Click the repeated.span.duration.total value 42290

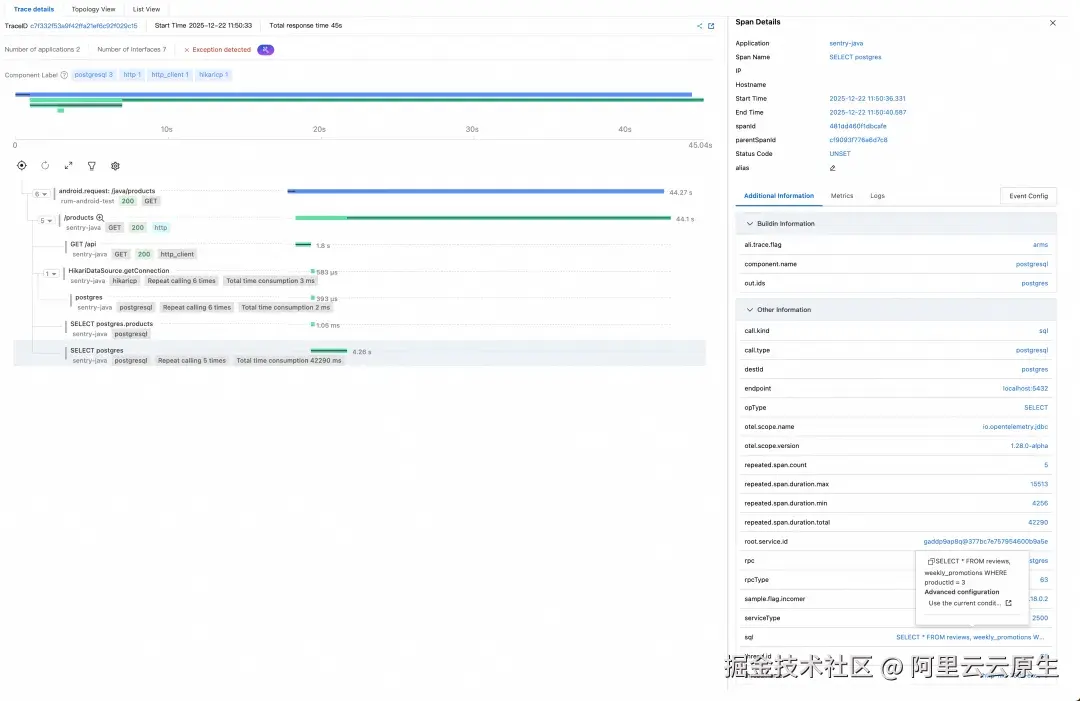point(1038,523)
